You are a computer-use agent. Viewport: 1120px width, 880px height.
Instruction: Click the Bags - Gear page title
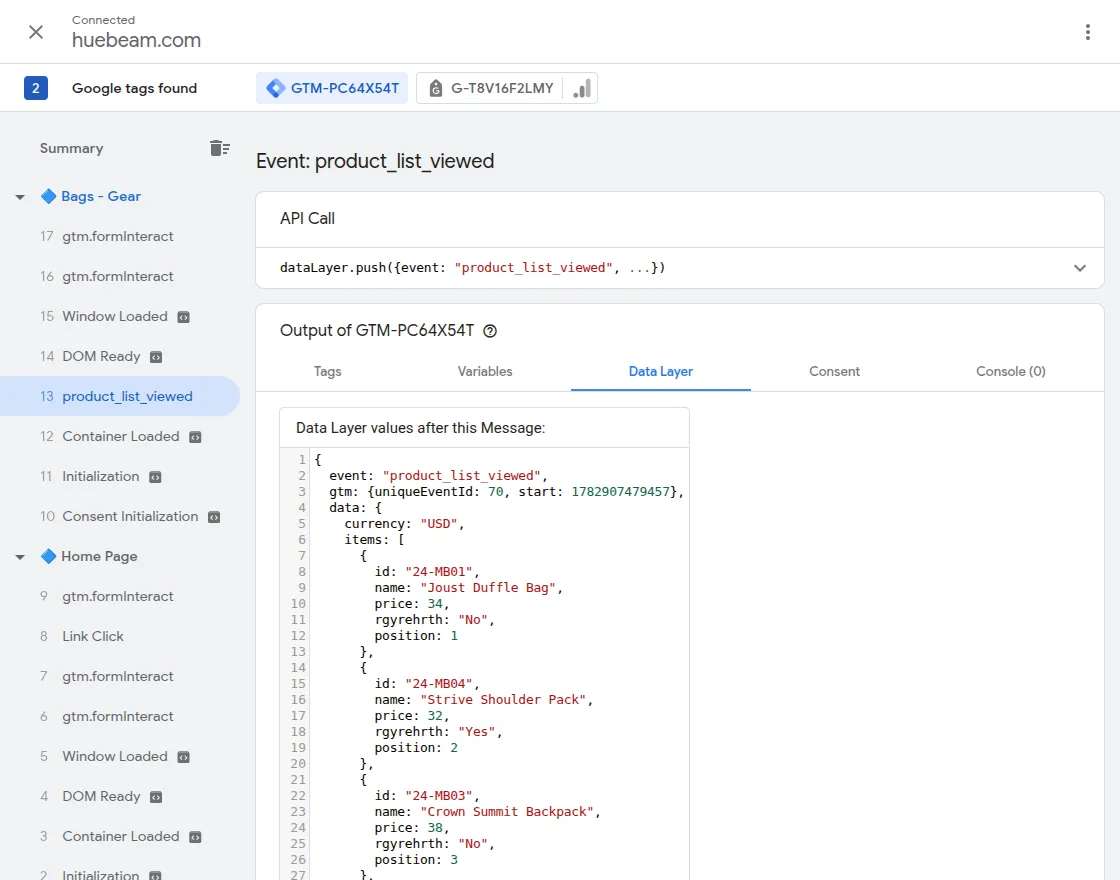coord(101,196)
